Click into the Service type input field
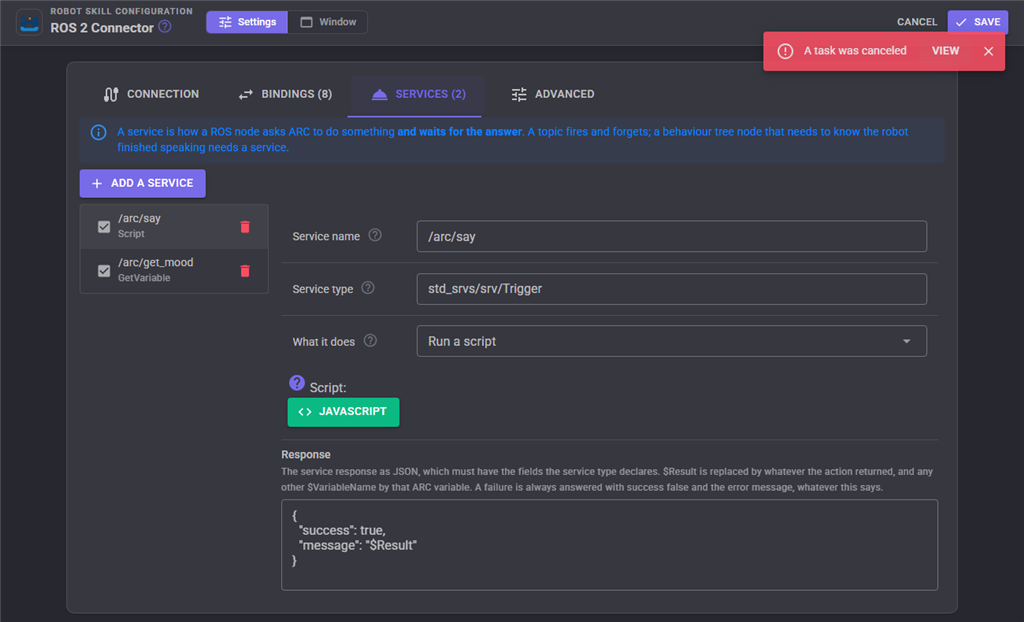The height and width of the screenshot is (622, 1024). [671, 289]
